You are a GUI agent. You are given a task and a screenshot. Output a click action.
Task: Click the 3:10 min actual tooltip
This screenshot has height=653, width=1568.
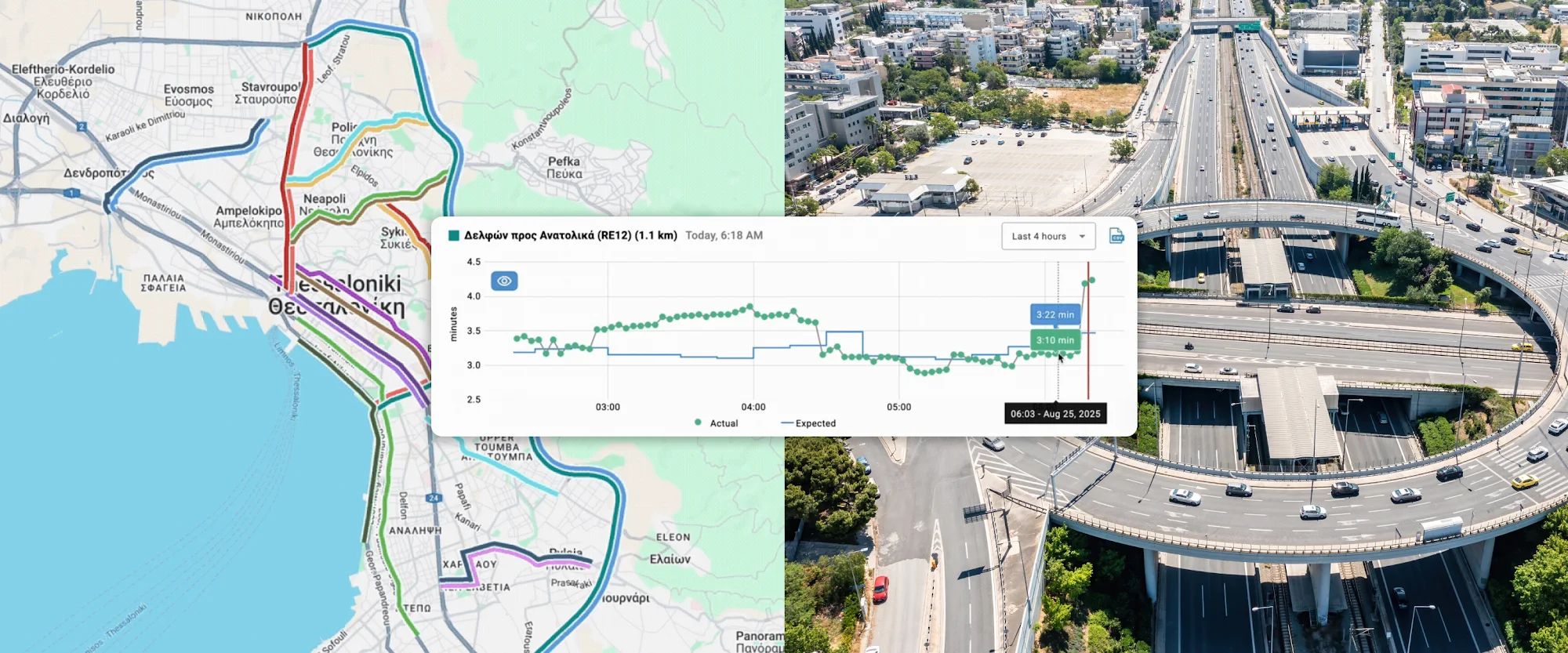1055,340
